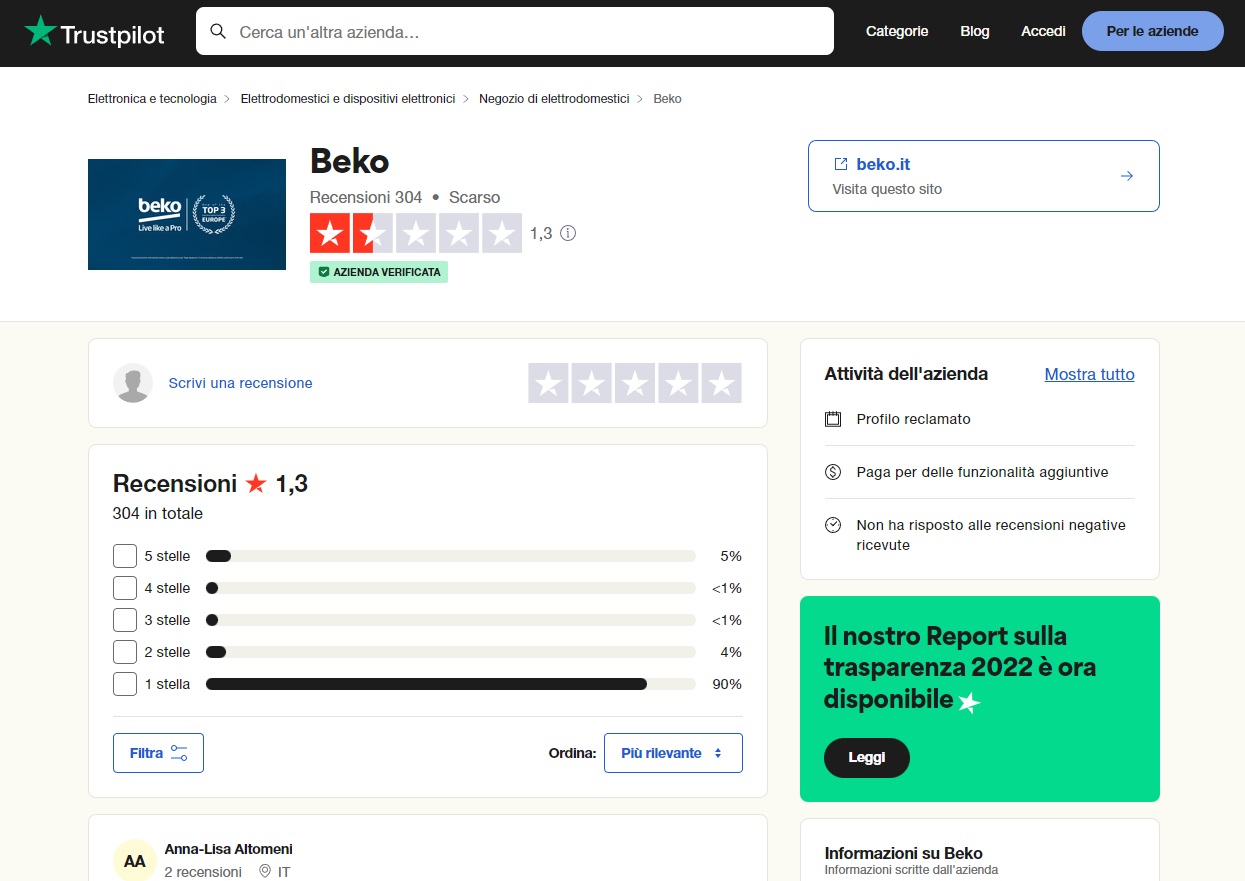1245x881 pixels.
Task: Tick the 2 stelle checkbox
Action: tap(125, 652)
